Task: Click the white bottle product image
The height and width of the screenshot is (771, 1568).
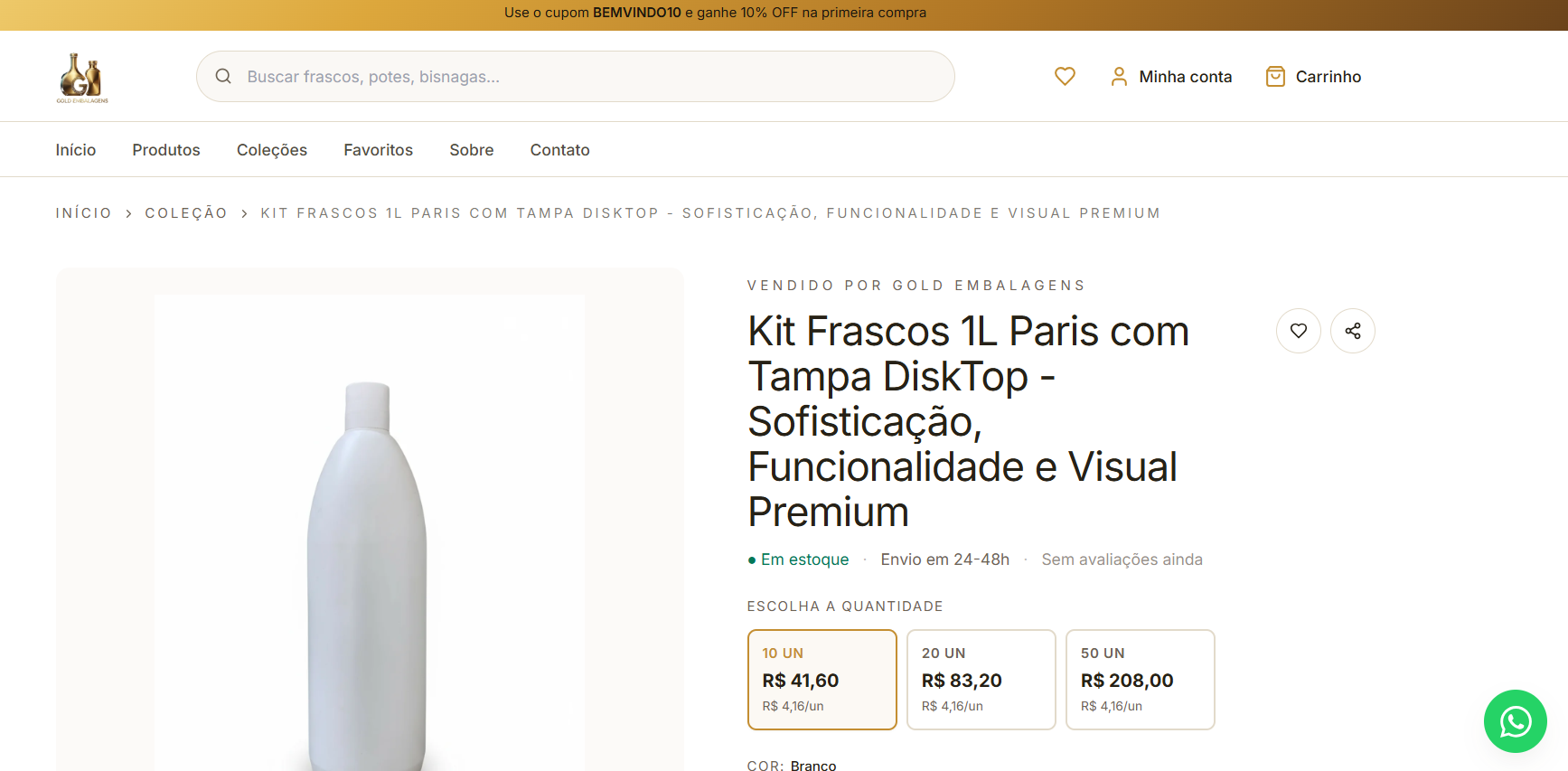Action: tap(369, 533)
